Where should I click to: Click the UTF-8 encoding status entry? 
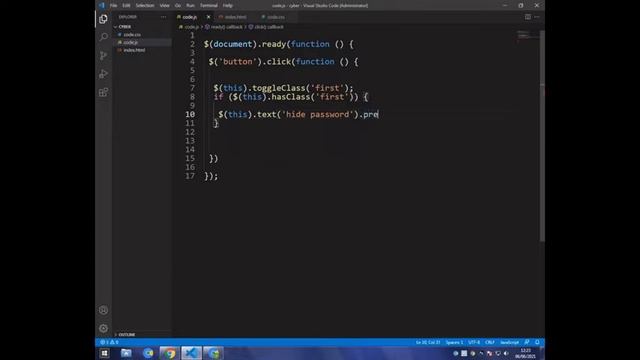(474, 342)
